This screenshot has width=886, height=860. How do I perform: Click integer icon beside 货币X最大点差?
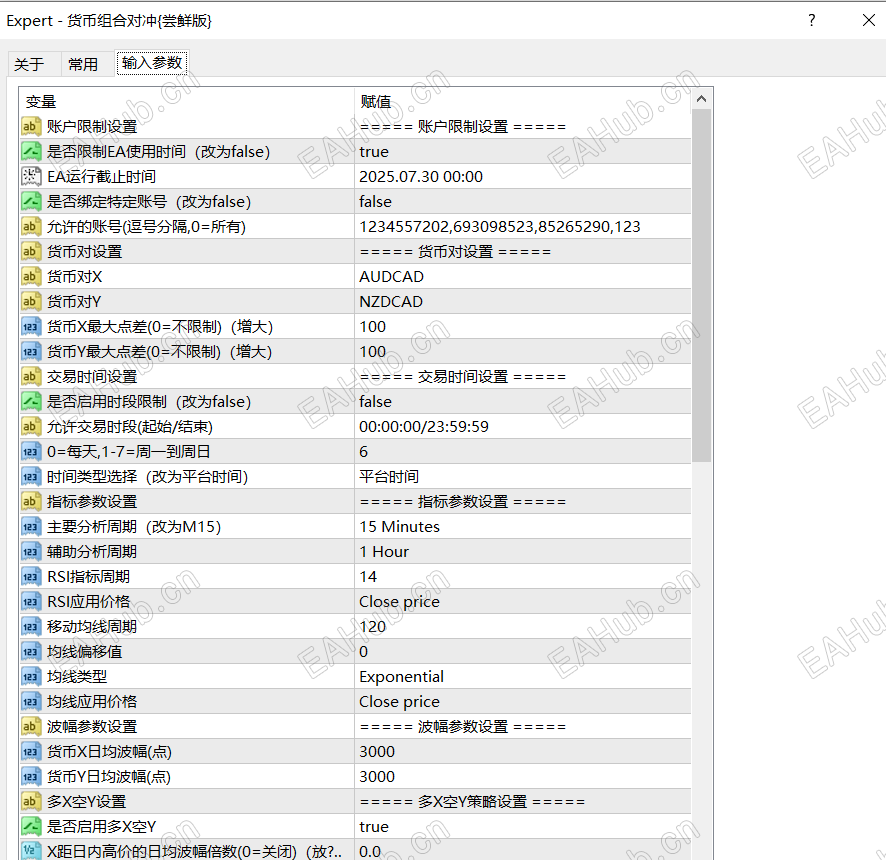click(x=31, y=326)
